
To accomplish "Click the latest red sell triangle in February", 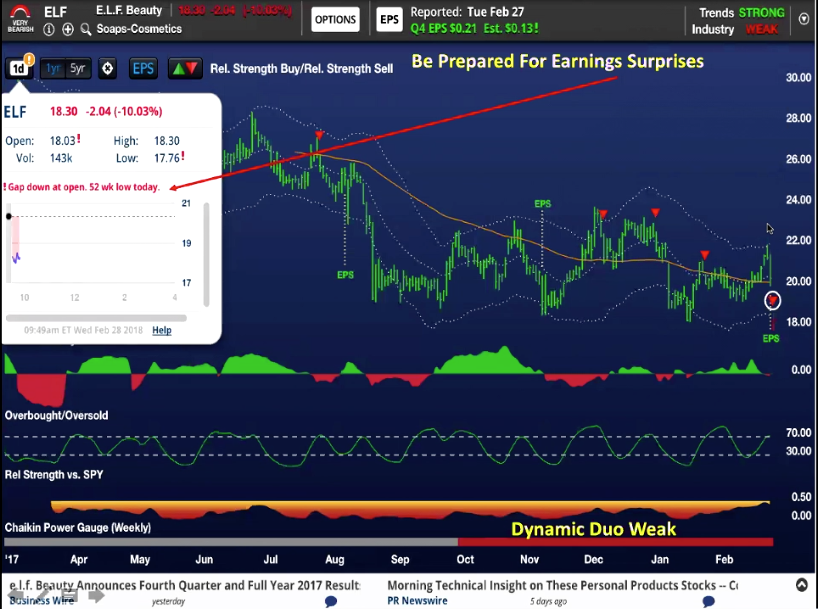I will pyautogui.click(x=773, y=300).
